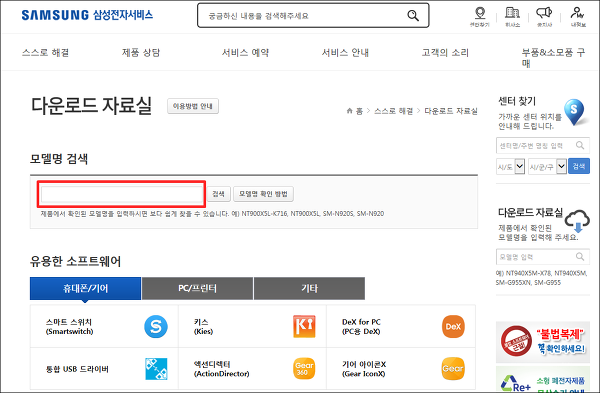Focus the 센터명/주변 명칭 입력 field
This screenshot has height=393, width=600.
coord(543,145)
